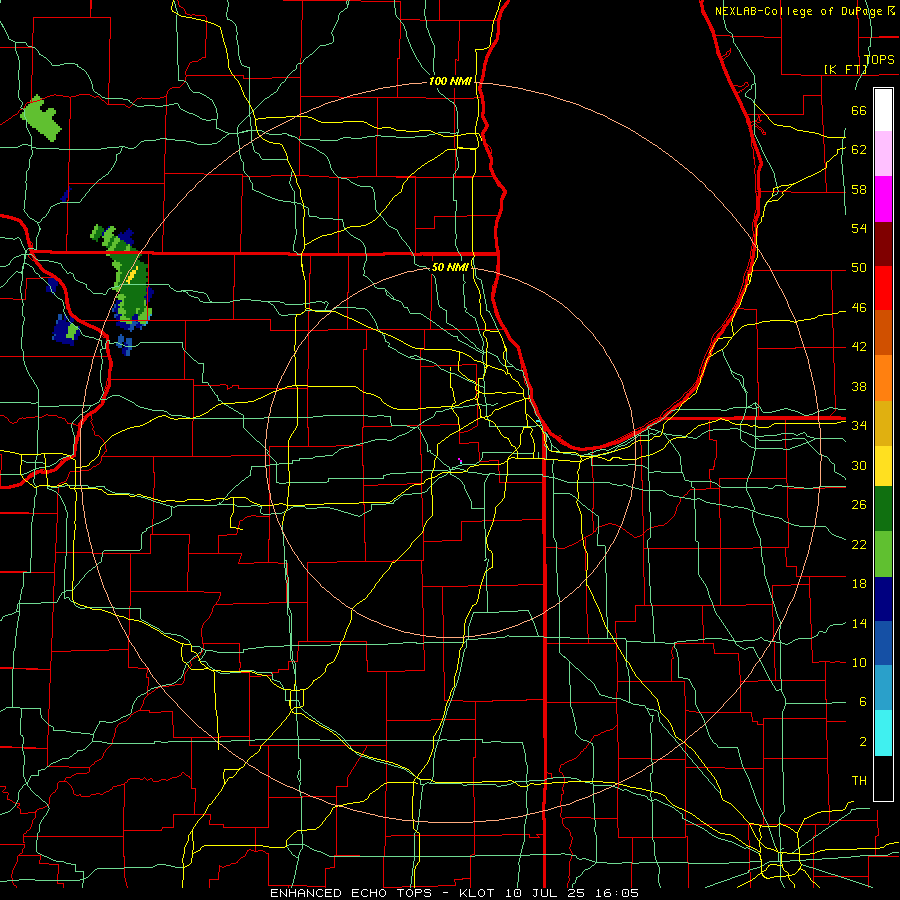Click the black threshold swatch at legend bottom
Image resolution: width=900 pixels, height=900 pixels.
click(x=883, y=778)
